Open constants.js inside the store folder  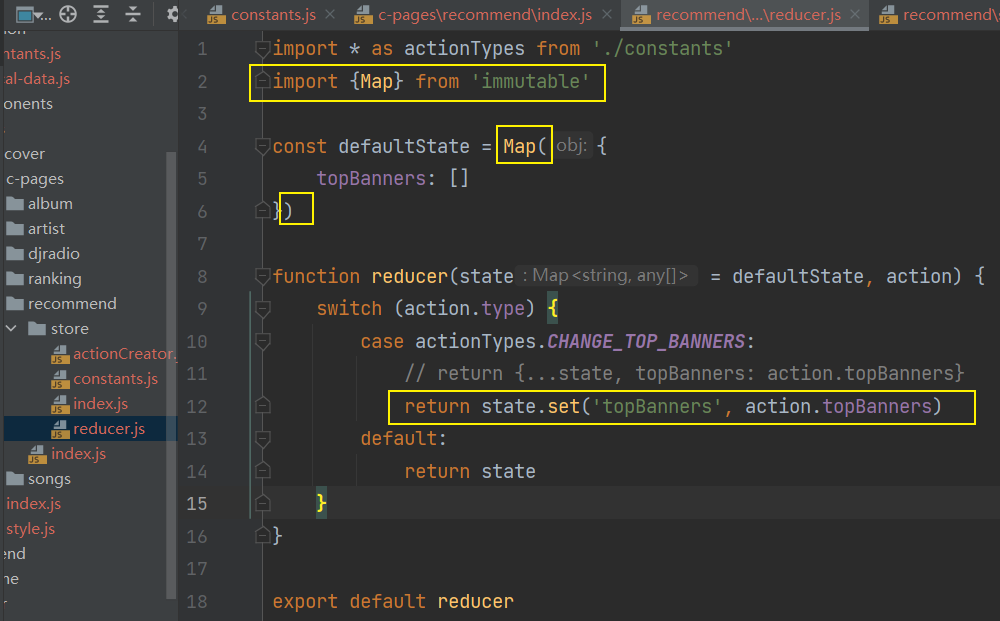click(x=115, y=379)
